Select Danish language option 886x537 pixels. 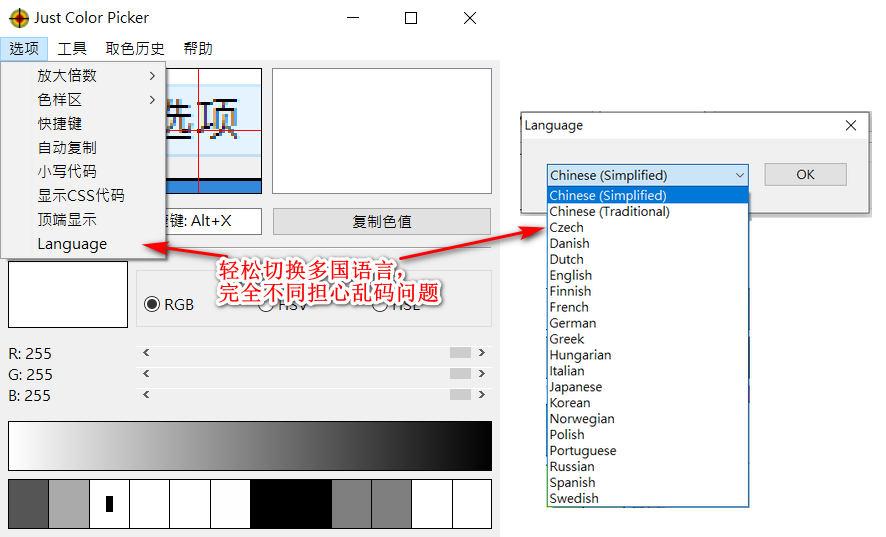point(648,244)
